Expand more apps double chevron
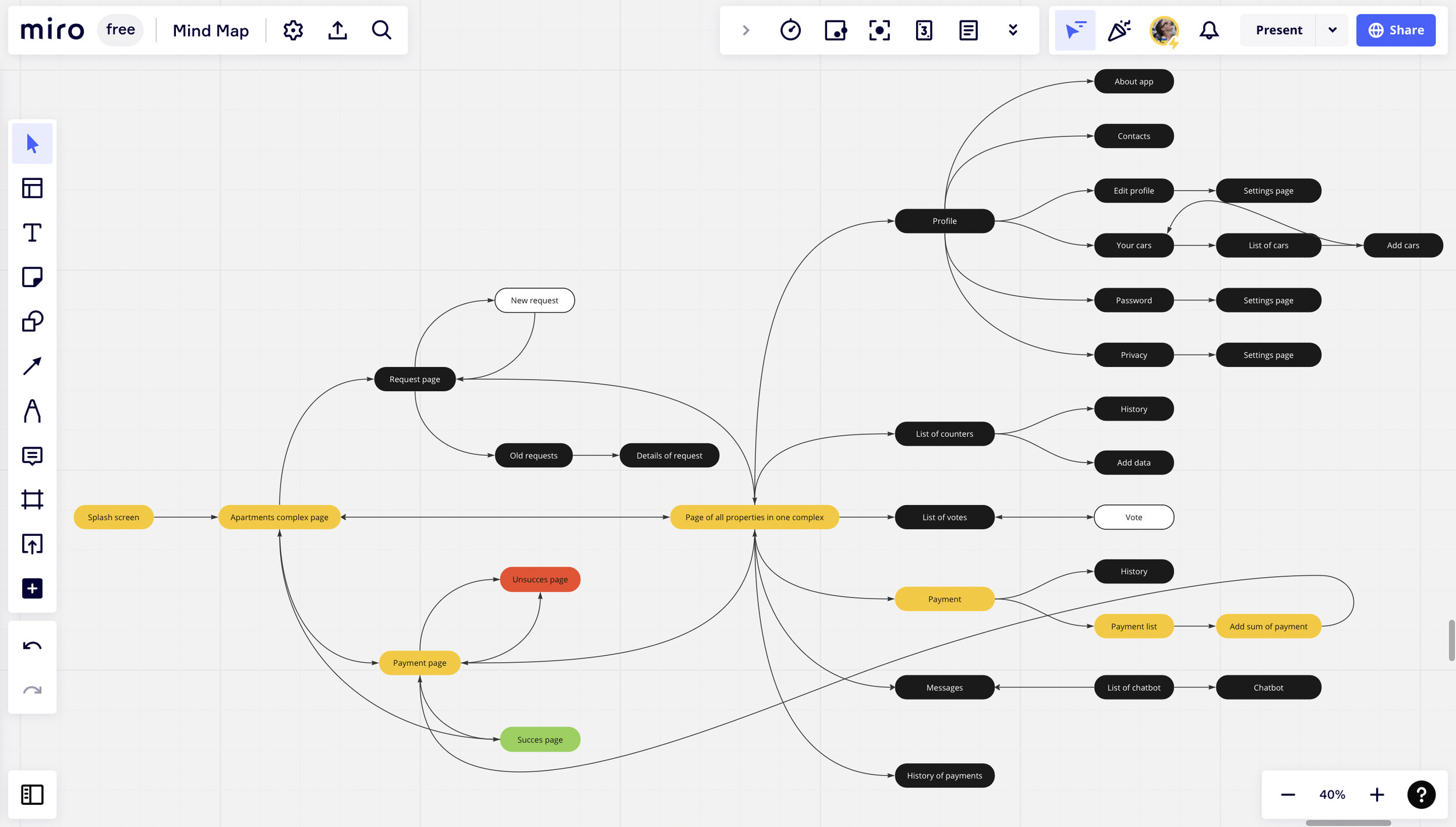The width and height of the screenshot is (1456, 827). (1013, 30)
